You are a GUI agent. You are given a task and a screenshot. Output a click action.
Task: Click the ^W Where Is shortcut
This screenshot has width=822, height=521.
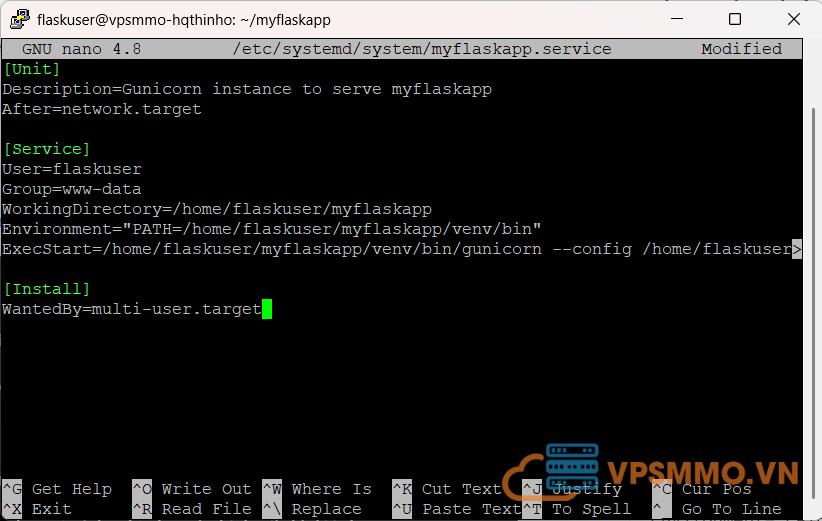pos(317,489)
